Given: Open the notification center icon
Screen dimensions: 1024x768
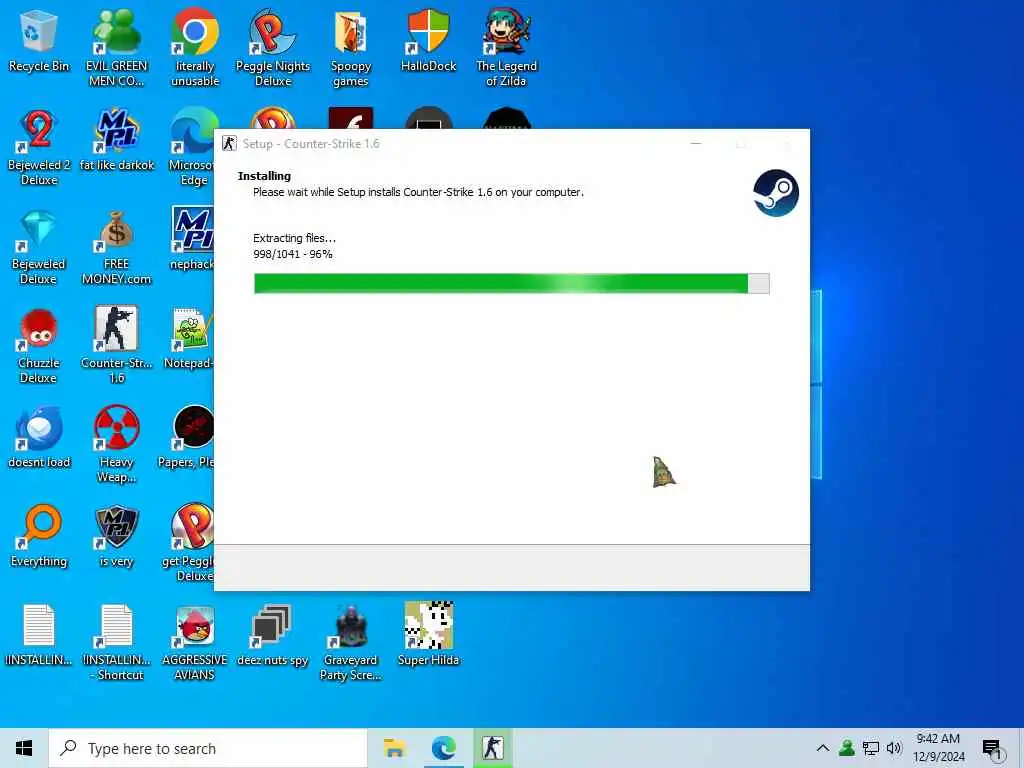Looking at the screenshot, I should pyautogui.click(x=991, y=750).
